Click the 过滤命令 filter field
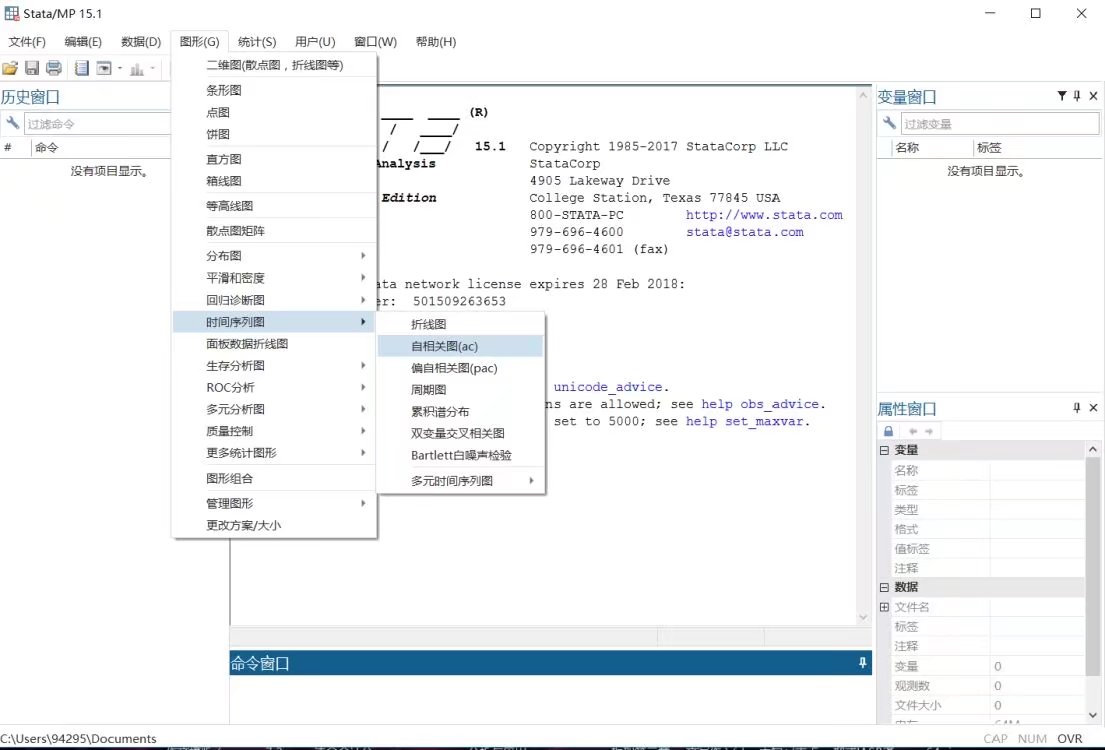This screenshot has height=750, width=1105. tap(97, 124)
